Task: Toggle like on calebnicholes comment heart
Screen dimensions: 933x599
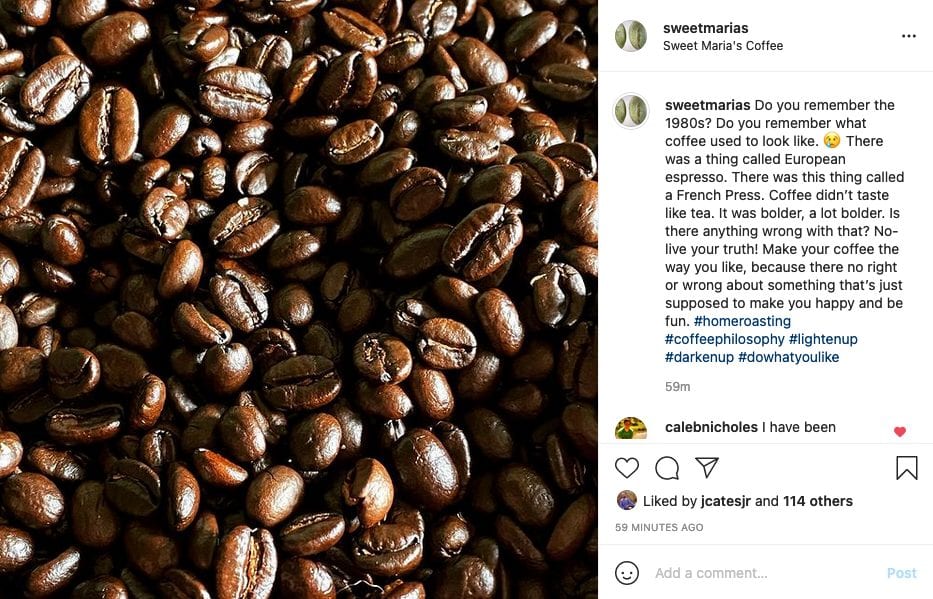Action: (900, 432)
